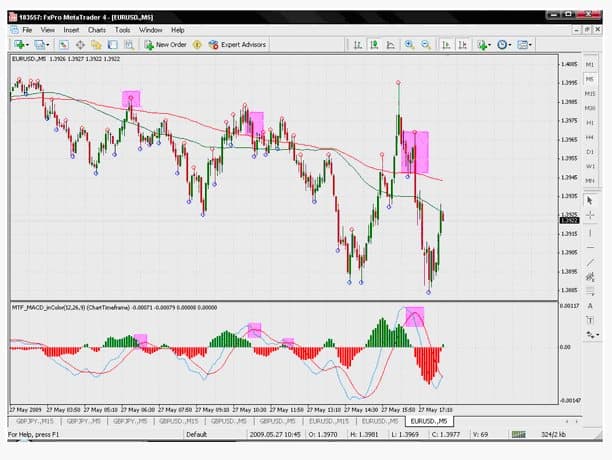Click the zoom out magnifier icon
Image resolution: width=612 pixels, height=460 pixels.
[427, 45]
